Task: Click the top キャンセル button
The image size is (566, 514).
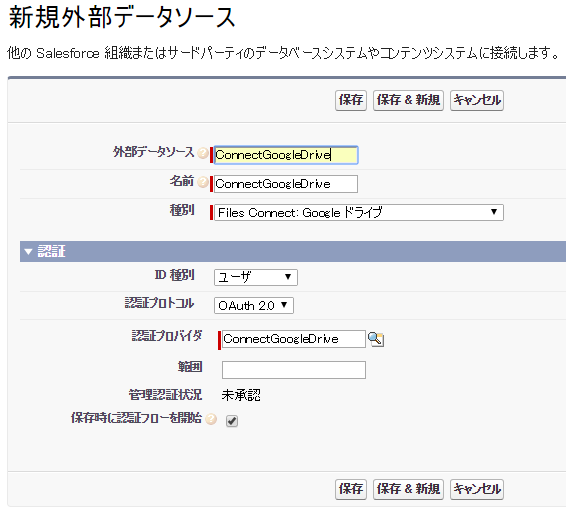Action: pos(476,100)
